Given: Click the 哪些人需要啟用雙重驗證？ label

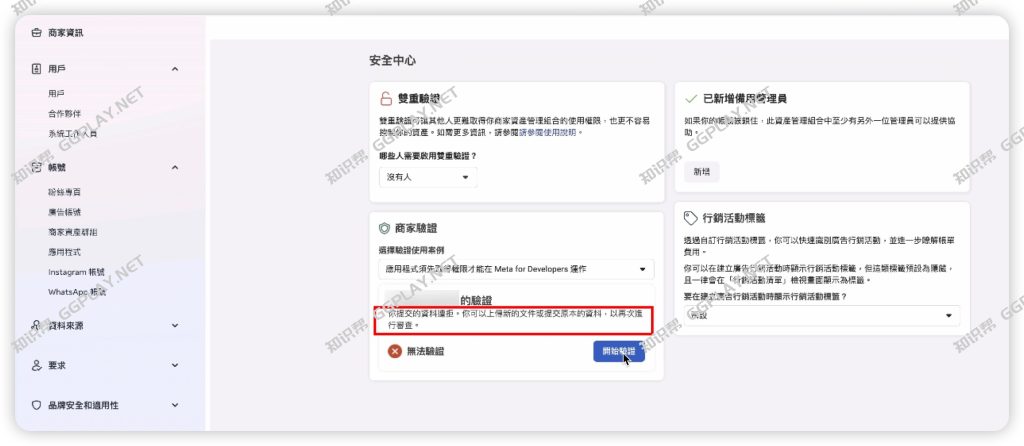Looking at the screenshot, I should pyautogui.click(x=428, y=155).
